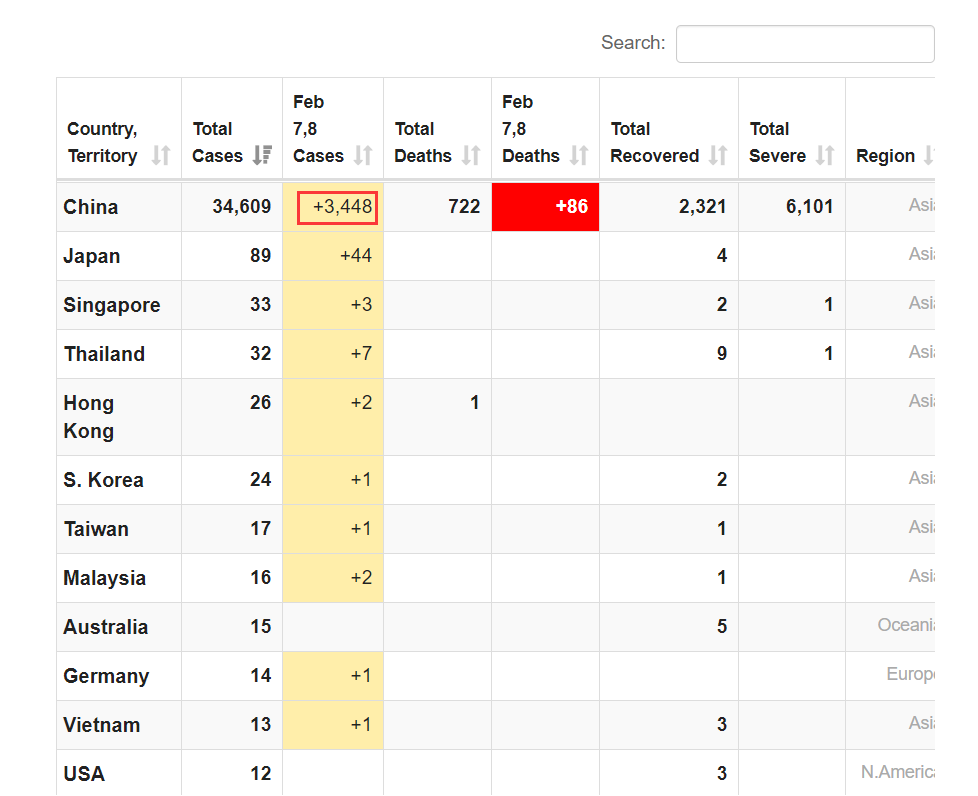Click the Total Deaths sort icon
The image size is (978, 796).
click(x=471, y=156)
